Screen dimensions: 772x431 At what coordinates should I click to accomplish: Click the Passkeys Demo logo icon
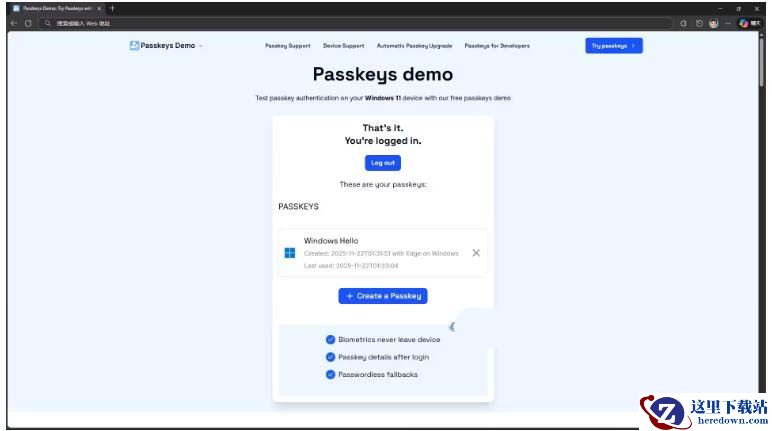click(134, 45)
